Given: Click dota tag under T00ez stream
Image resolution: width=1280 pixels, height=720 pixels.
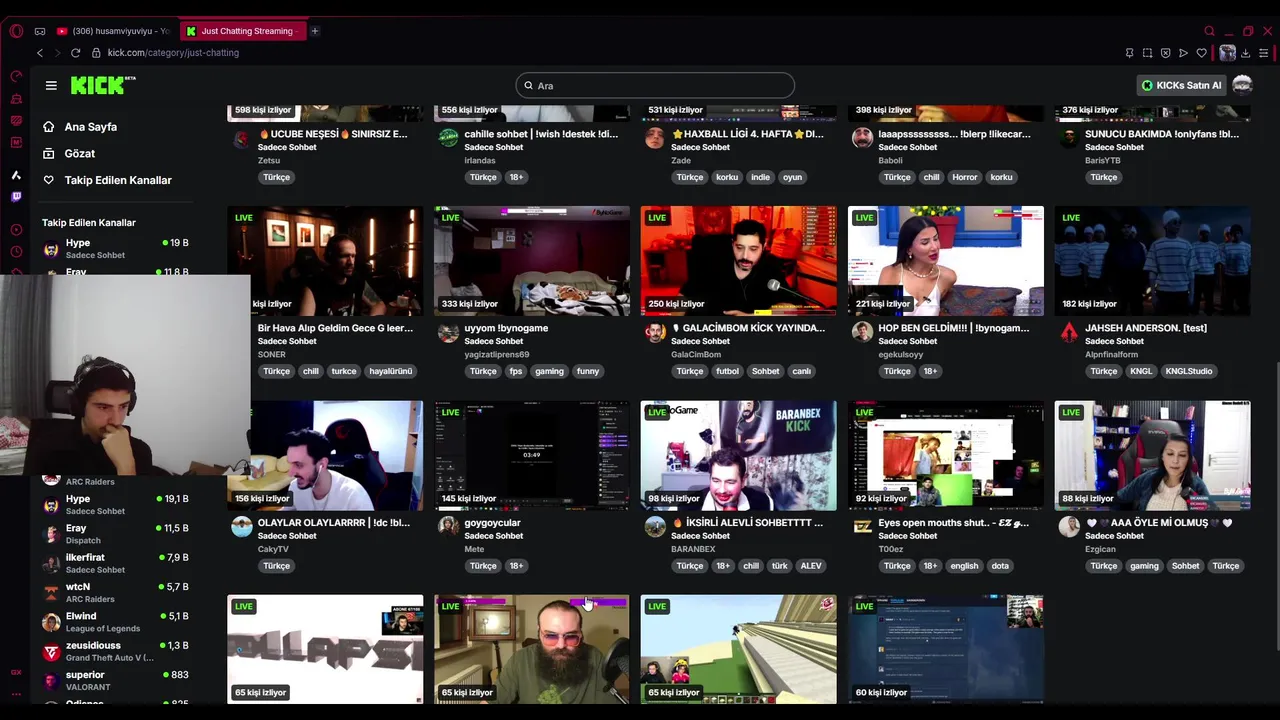Looking at the screenshot, I should click(1000, 566).
